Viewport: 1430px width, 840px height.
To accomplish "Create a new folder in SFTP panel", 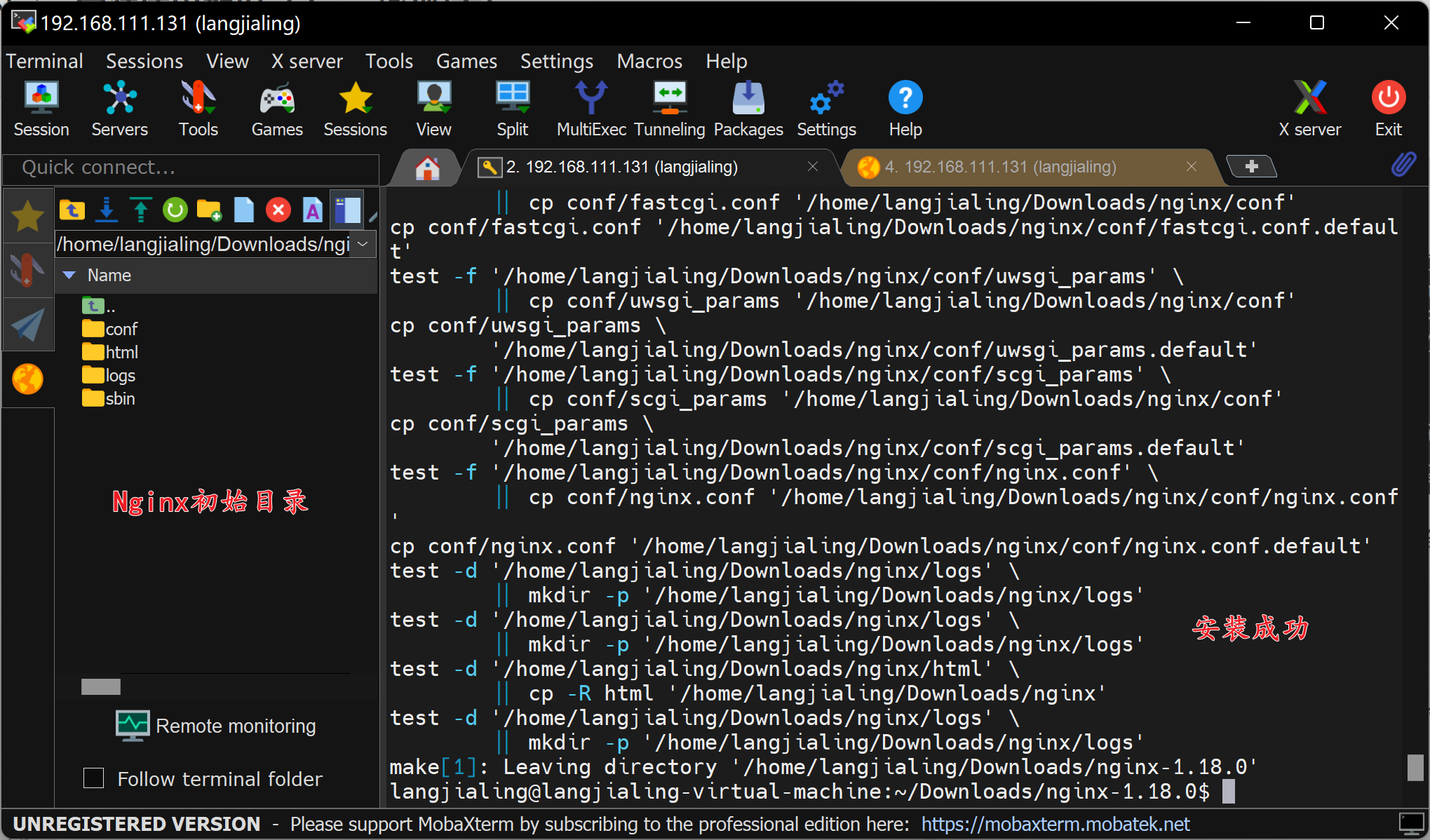I will click(209, 210).
